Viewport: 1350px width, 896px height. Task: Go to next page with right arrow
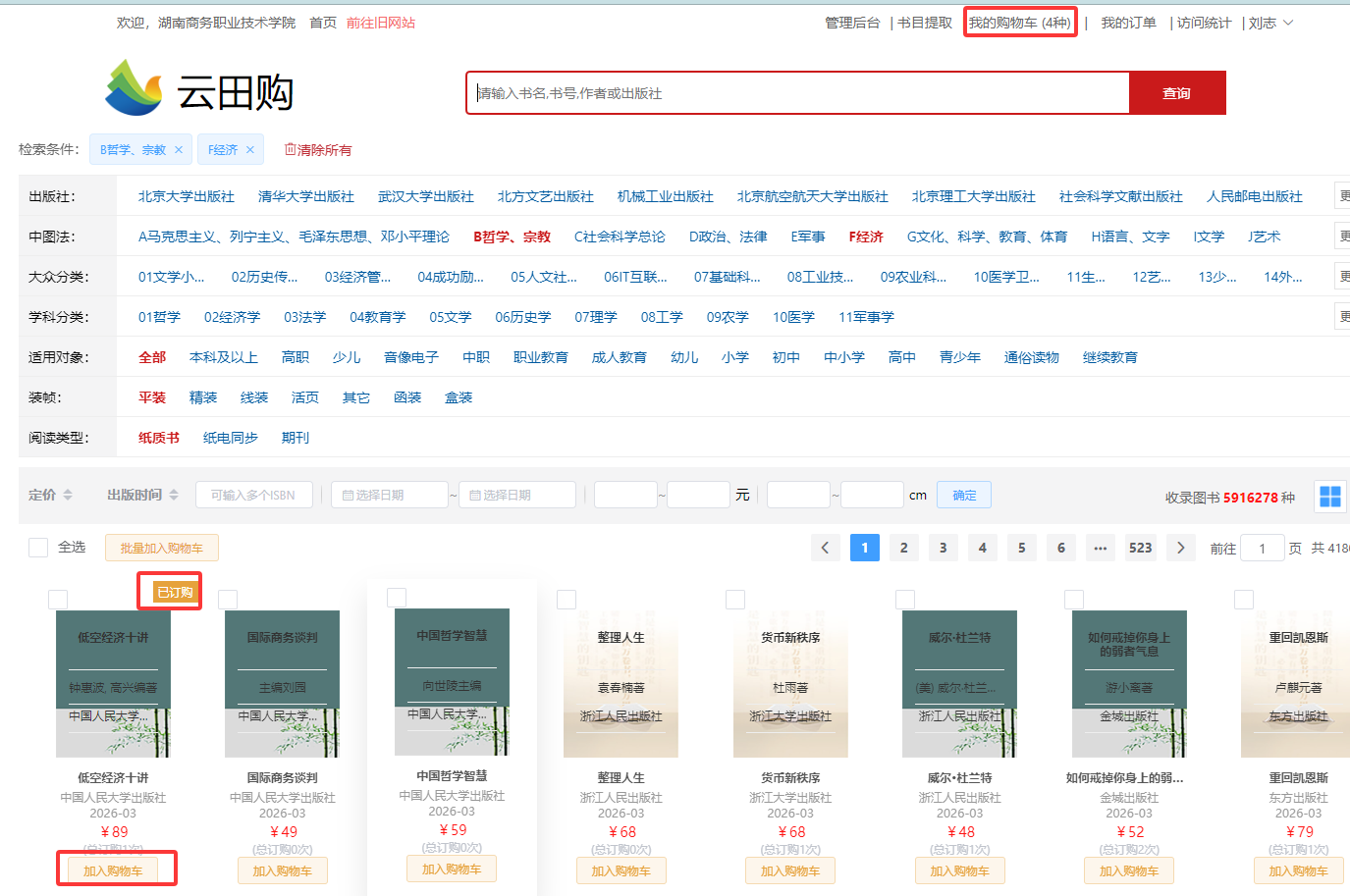click(x=1180, y=547)
